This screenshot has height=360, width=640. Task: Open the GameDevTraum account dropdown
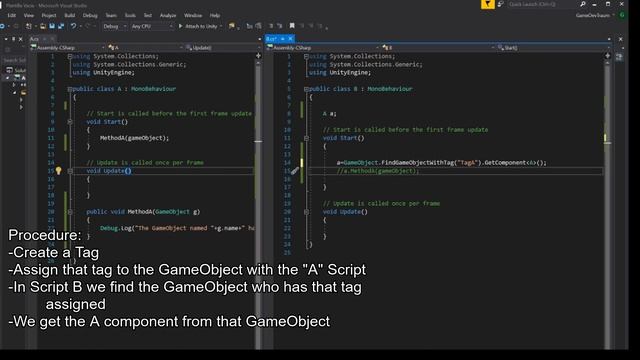pos(595,15)
